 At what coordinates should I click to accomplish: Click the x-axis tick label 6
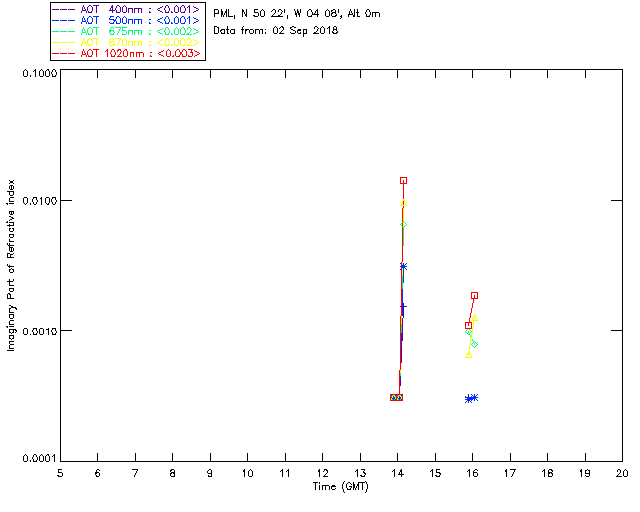(x=98, y=473)
